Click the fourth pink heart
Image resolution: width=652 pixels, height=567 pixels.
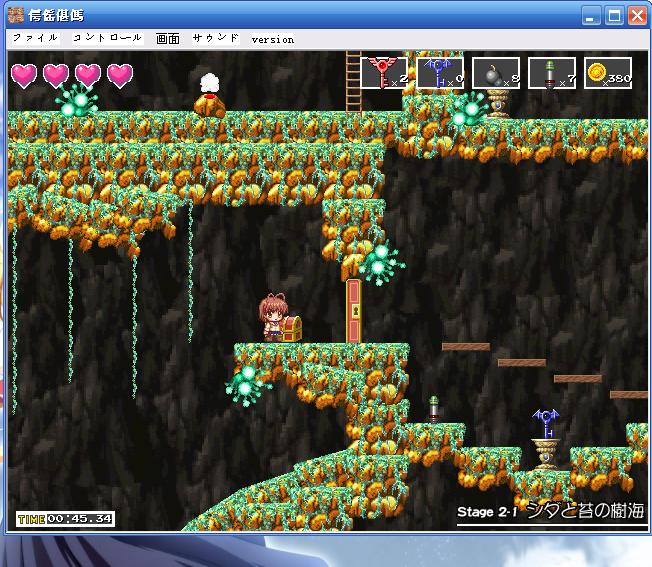[x=120, y=76]
